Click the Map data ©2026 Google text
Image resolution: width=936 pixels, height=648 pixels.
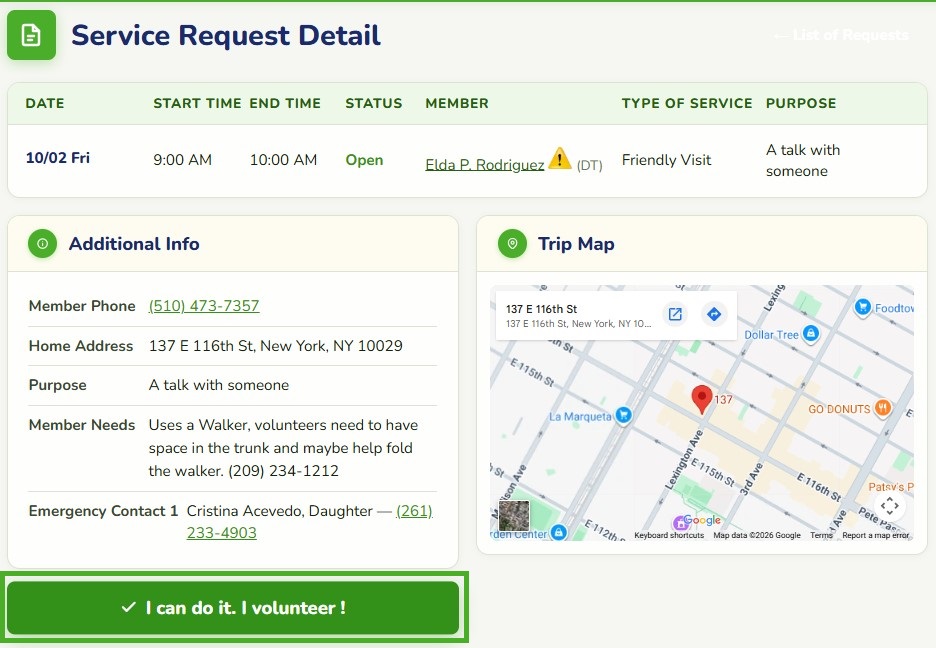click(x=757, y=535)
